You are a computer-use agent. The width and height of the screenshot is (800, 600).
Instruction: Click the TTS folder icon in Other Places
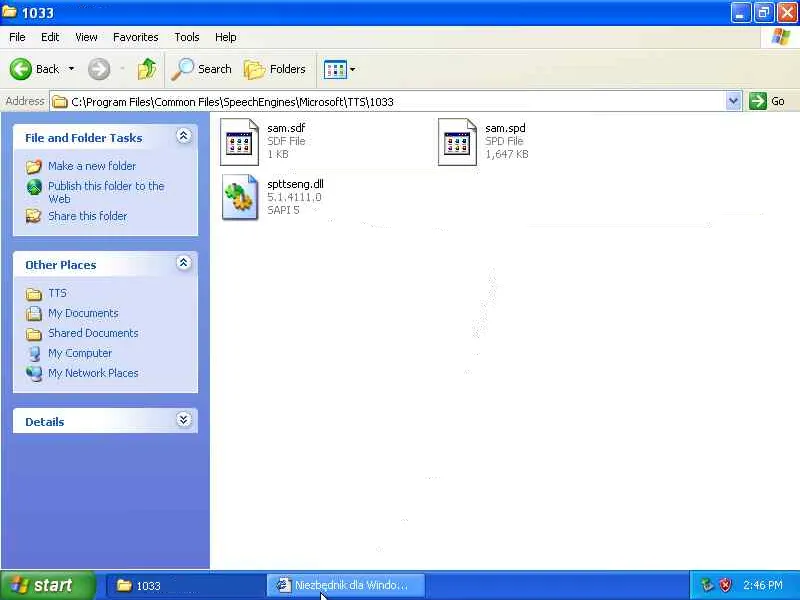pos(34,294)
